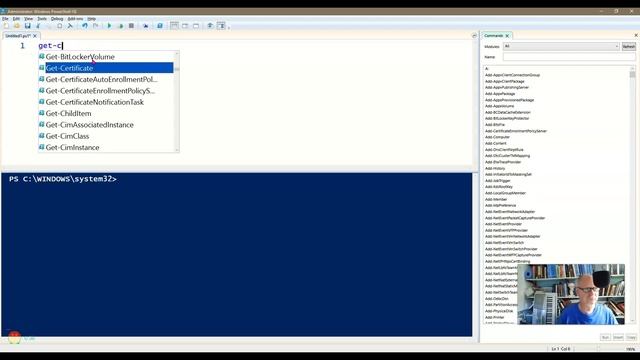Image resolution: width=640 pixels, height=360 pixels.
Task: Select Add-Computer in Commands list
Action: point(497,137)
